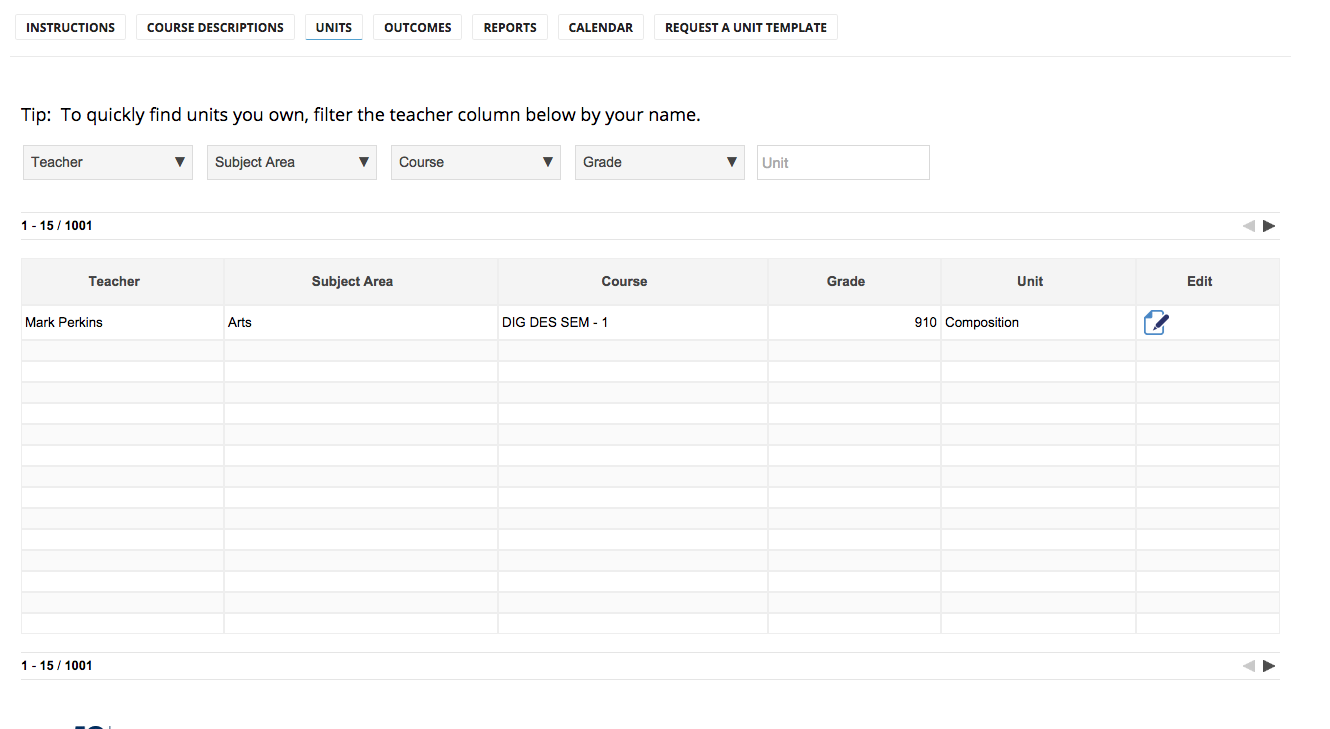Screen dimensions: 1330x729
Task: Click the edit icon for Composition unit
Action: click(x=1155, y=322)
